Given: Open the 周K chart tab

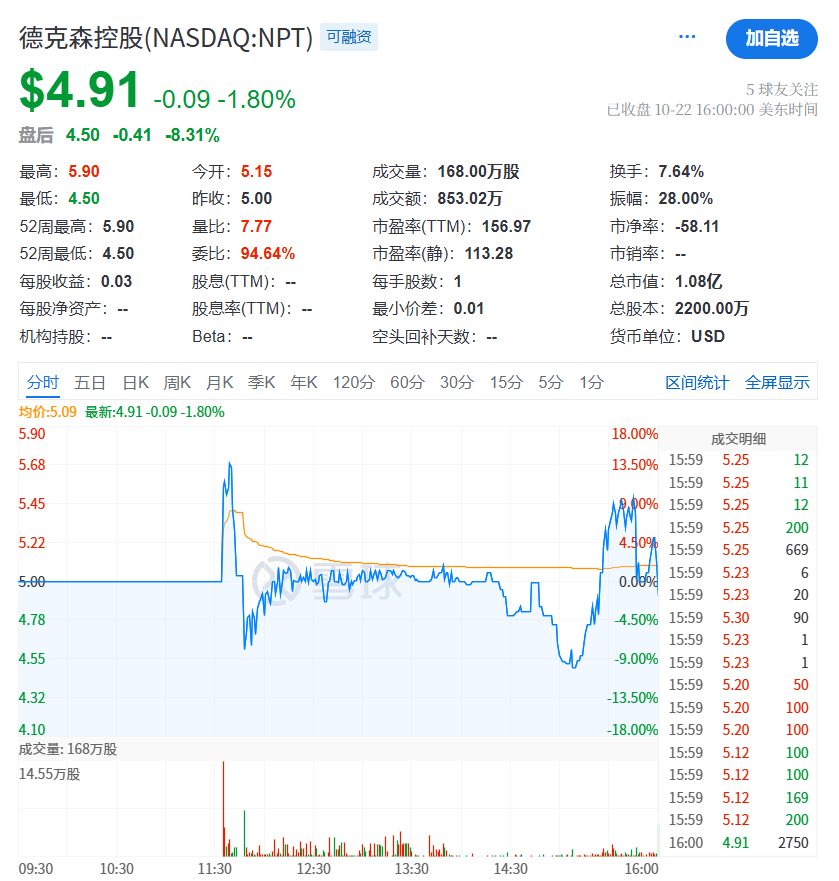Looking at the screenshot, I should click(x=178, y=382).
